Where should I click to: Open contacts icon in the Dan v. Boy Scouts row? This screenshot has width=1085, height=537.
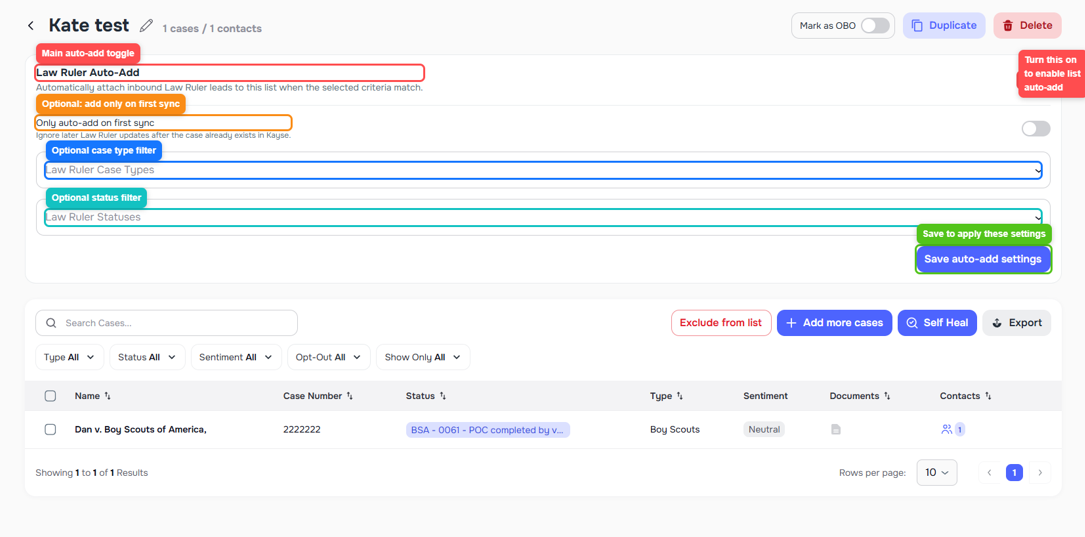(947, 430)
